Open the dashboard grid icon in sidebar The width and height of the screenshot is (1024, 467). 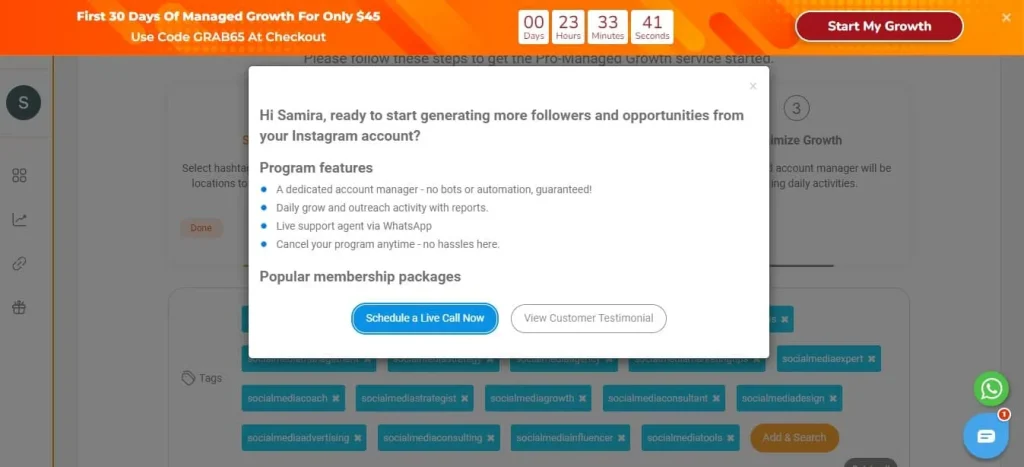coord(19,176)
